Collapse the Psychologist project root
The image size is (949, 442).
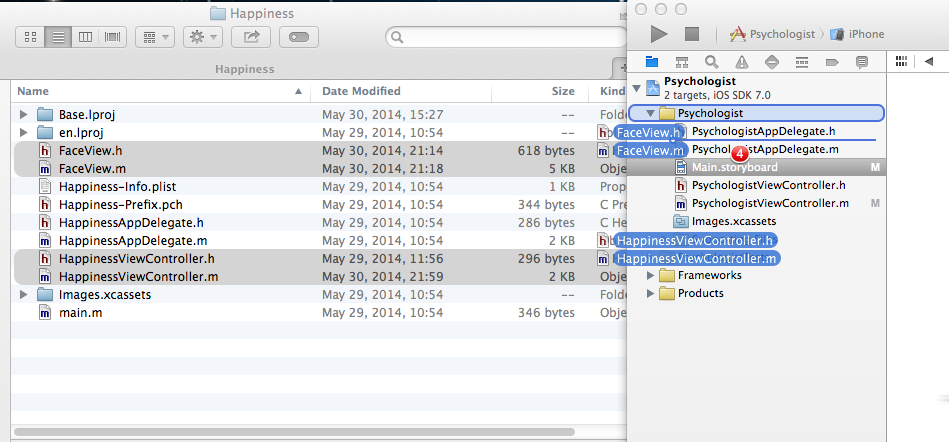[x=636, y=88]
